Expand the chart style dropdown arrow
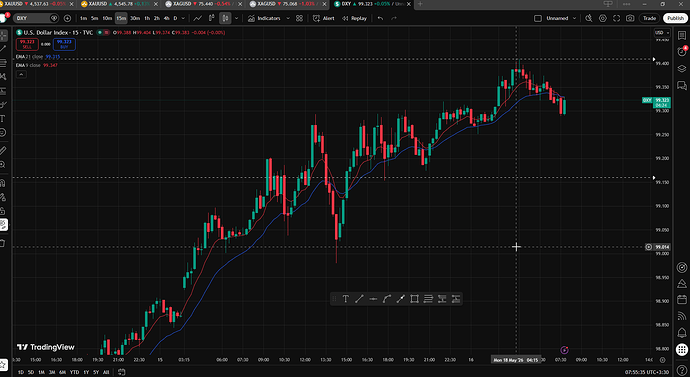The width and height of the screenshot is (690, 377). (x=237, y=18)
